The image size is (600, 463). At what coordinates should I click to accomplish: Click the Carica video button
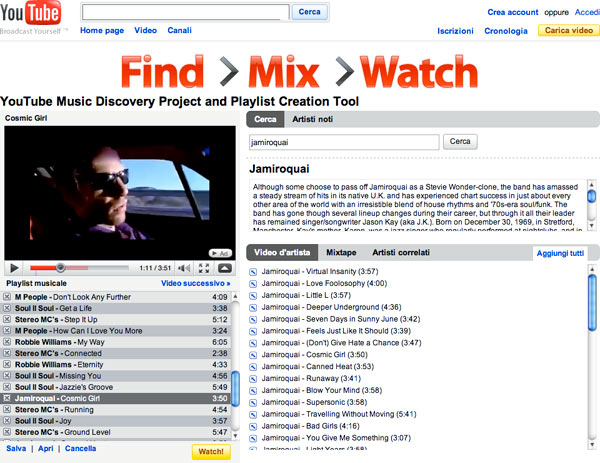[x=569, y=30]
